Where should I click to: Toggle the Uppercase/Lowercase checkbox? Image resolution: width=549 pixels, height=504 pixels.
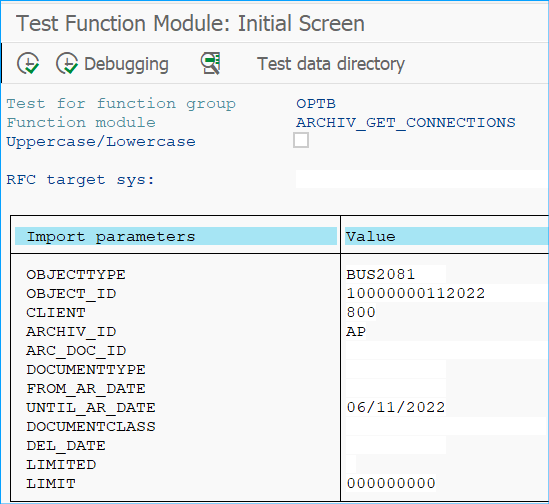tap(301, 140)
